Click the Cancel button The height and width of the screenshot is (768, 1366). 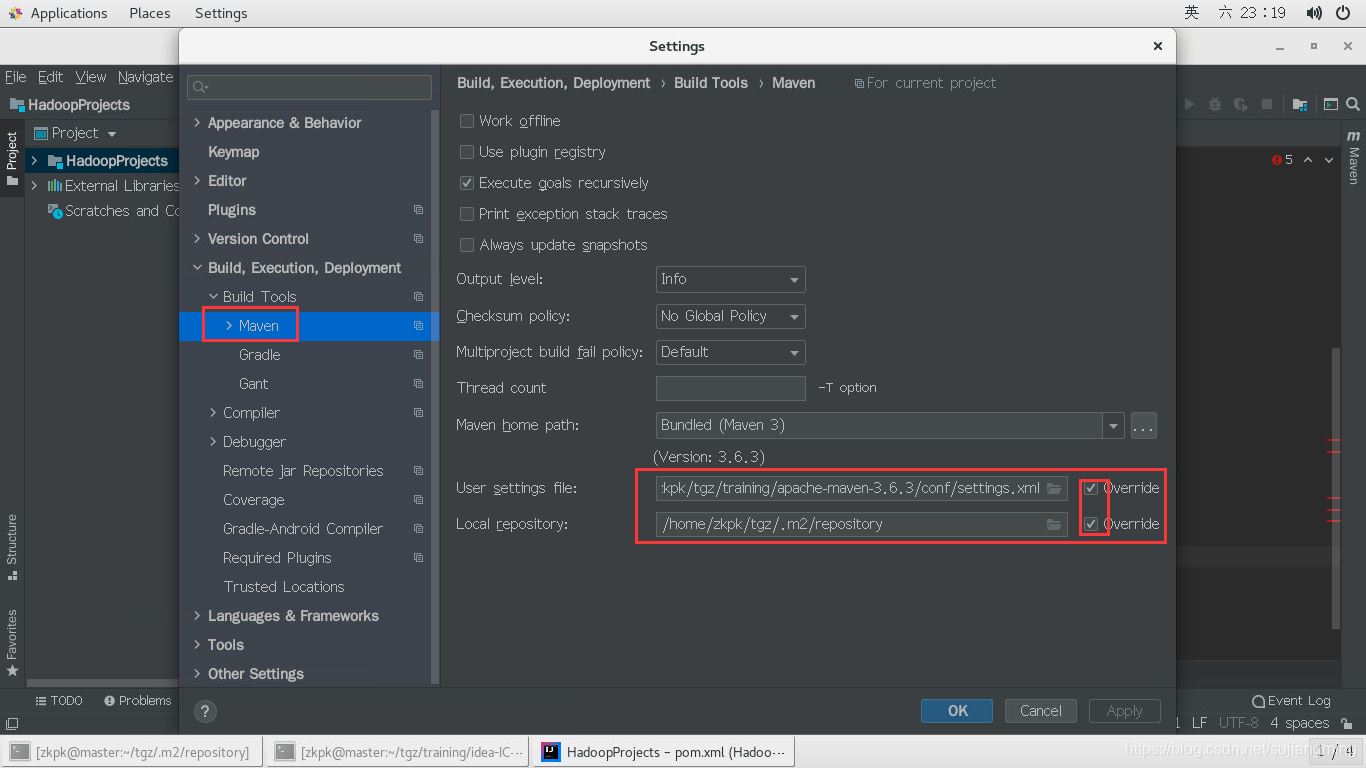click(1040, 711)
